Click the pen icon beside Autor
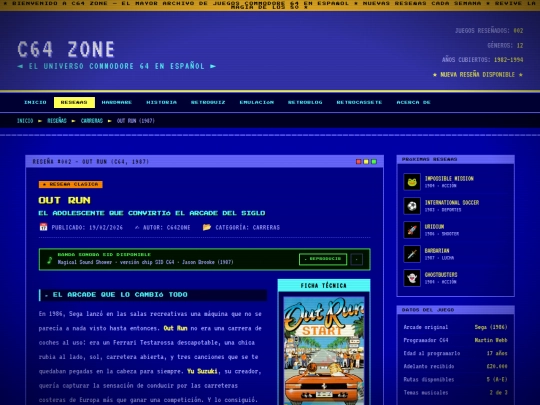The image size is (540, 405). tap(137, 227)
